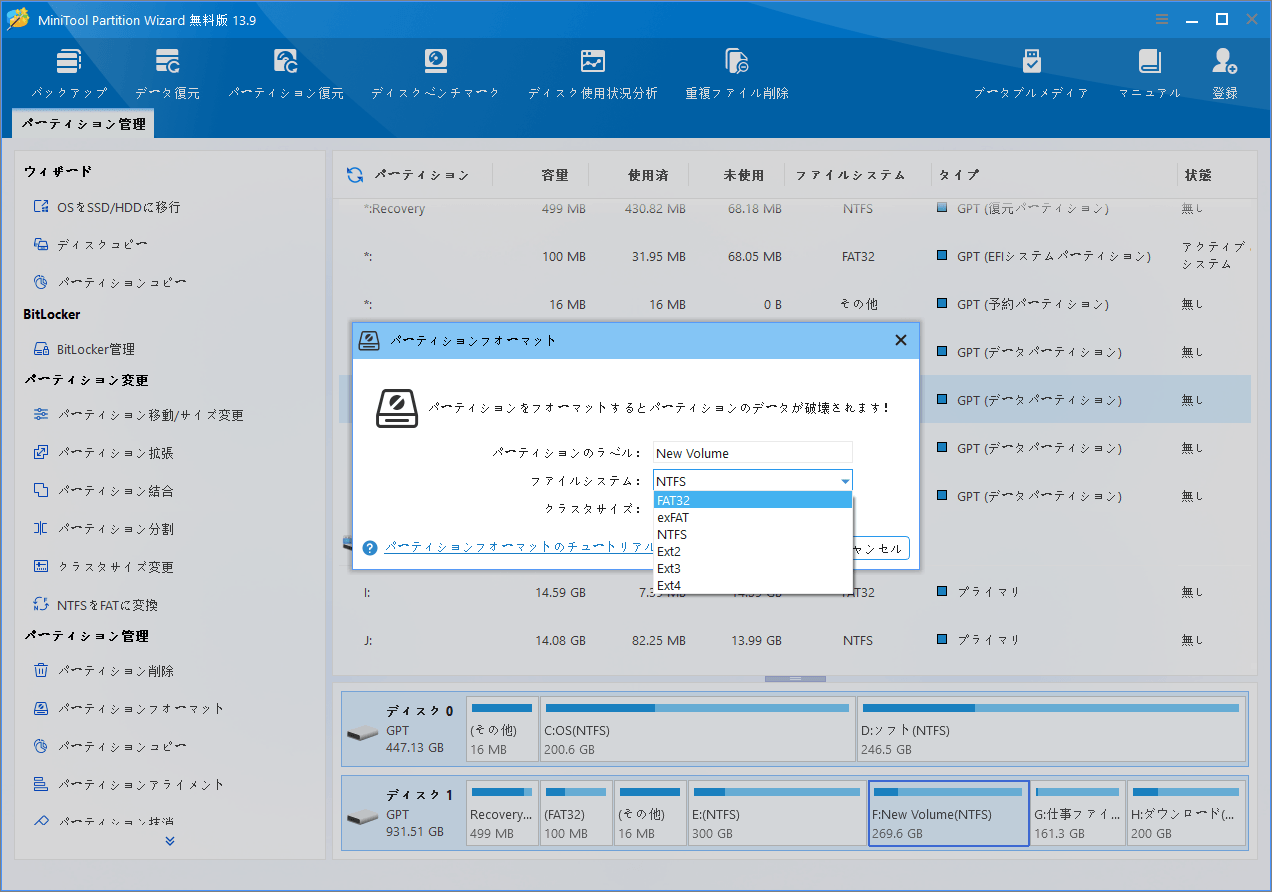
Task: Open the マニュアル manual
Action: [x=1149, y=73]
